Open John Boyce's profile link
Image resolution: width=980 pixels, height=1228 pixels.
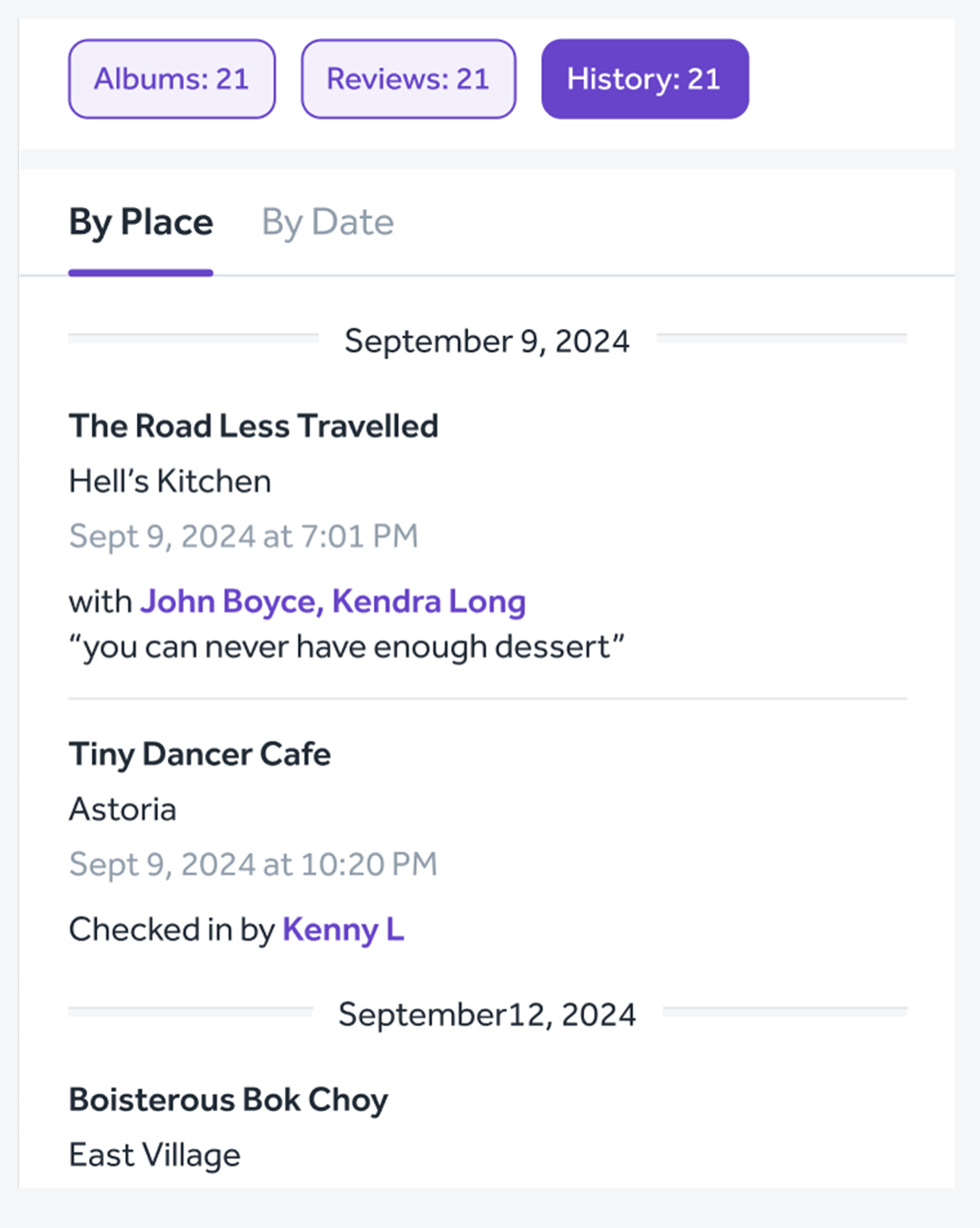pos(229,601)
